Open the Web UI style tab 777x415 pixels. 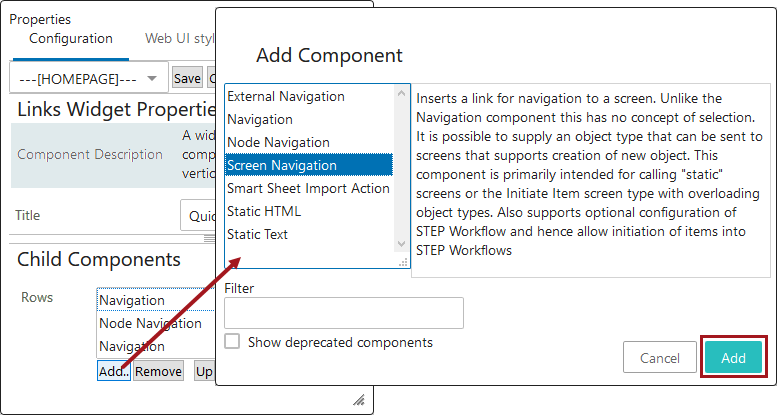(180, 39)
